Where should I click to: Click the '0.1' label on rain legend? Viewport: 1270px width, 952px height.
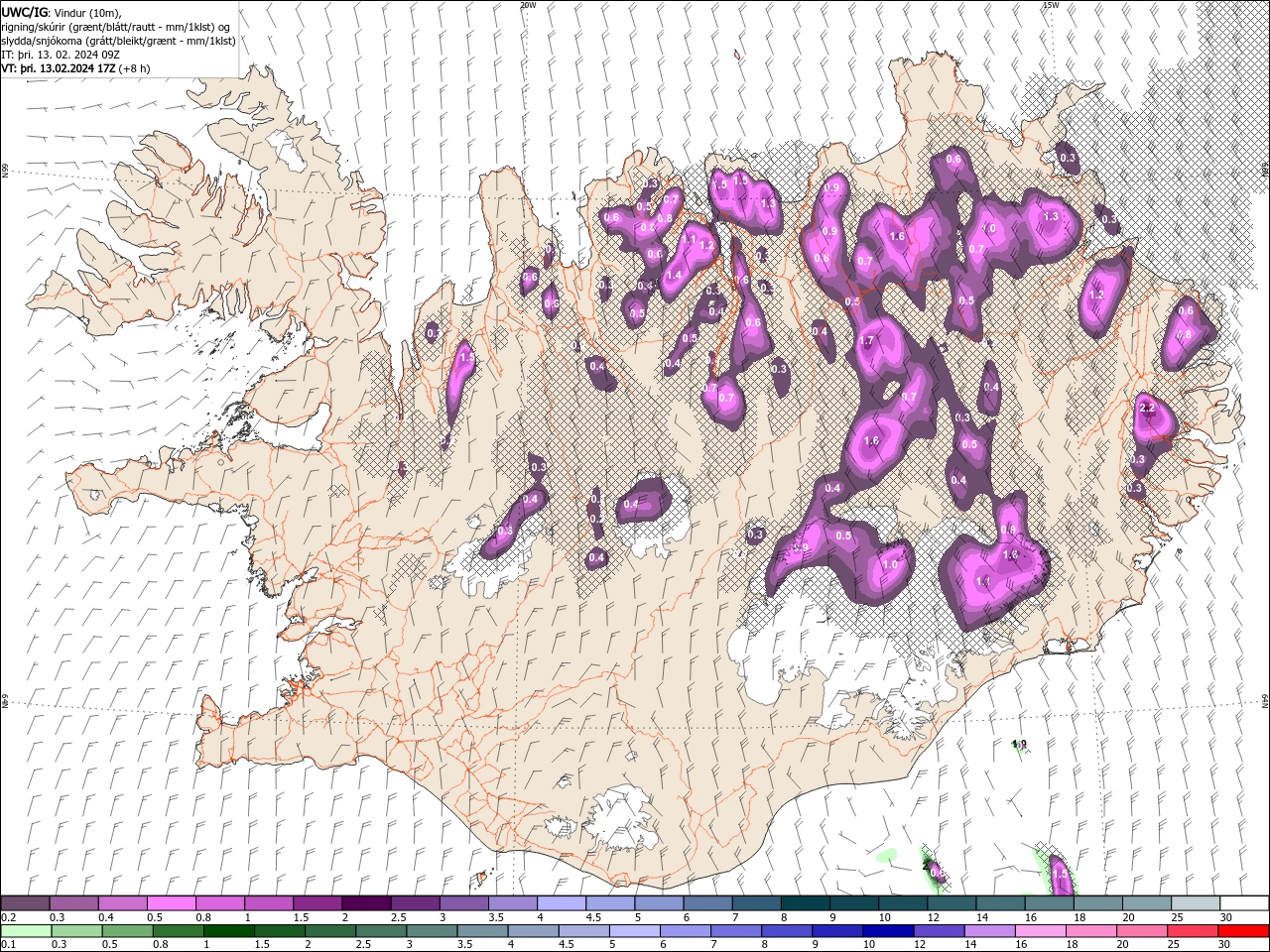click(9, 944)
